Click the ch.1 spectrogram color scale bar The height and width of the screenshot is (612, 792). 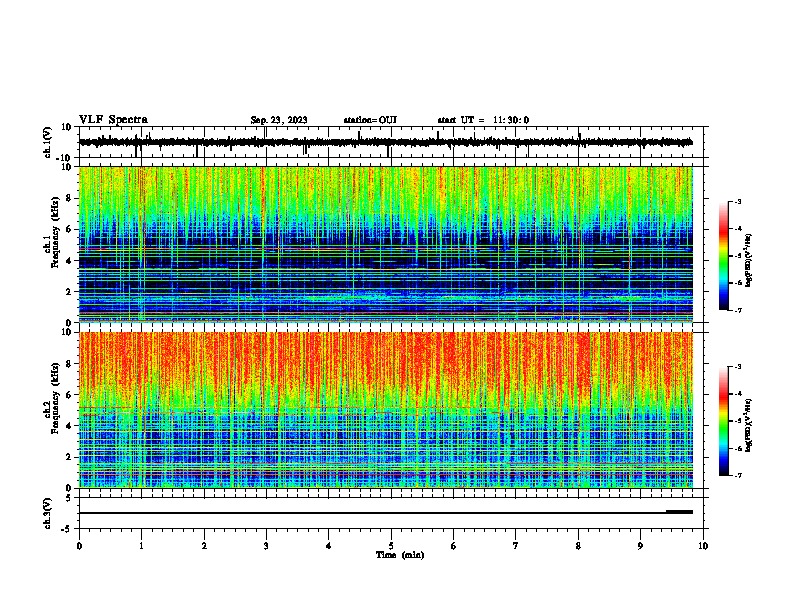[723, 256]
